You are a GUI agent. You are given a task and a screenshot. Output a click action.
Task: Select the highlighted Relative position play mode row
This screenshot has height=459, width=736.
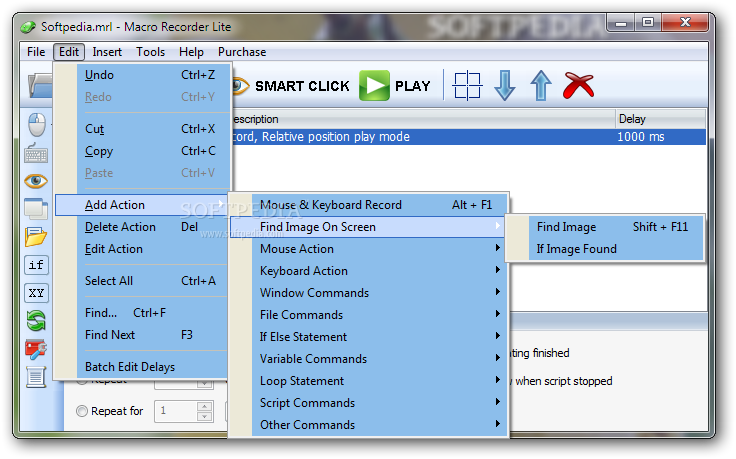click(x=468, y=137)
